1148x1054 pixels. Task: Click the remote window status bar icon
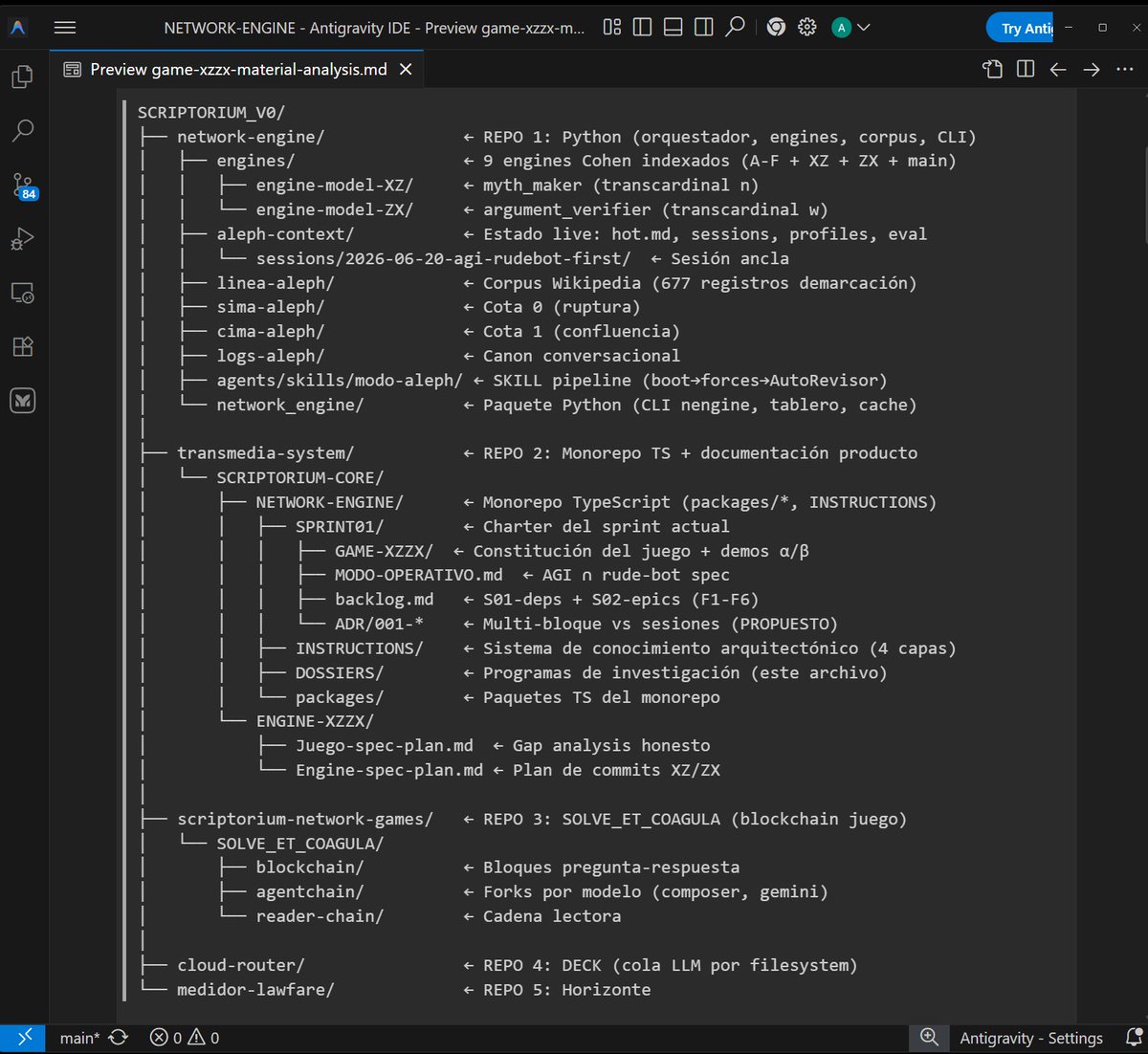(x=23, y=1038)
